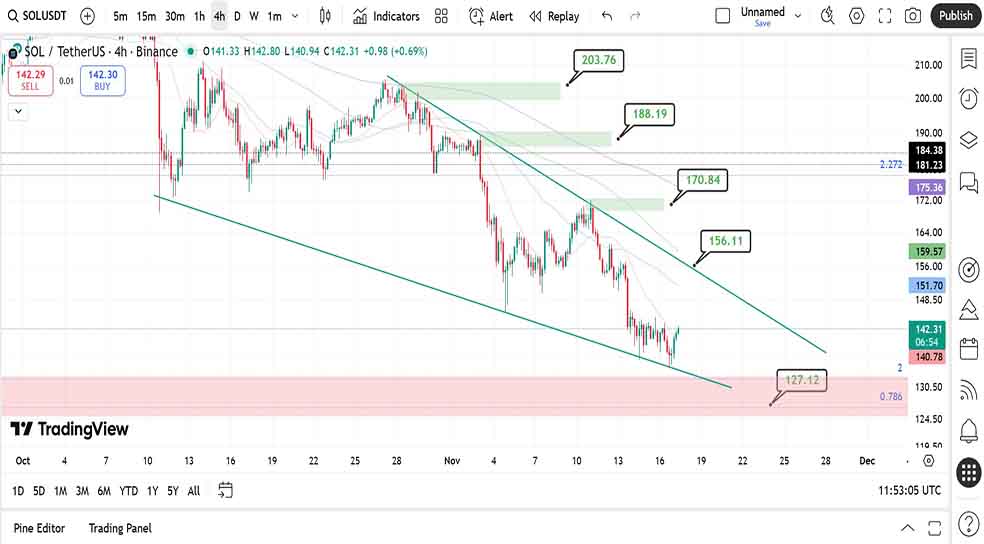Image resolution: width=984 pixels, height=544 pixels.
Task: Click the Publish button
Action: 956,16
